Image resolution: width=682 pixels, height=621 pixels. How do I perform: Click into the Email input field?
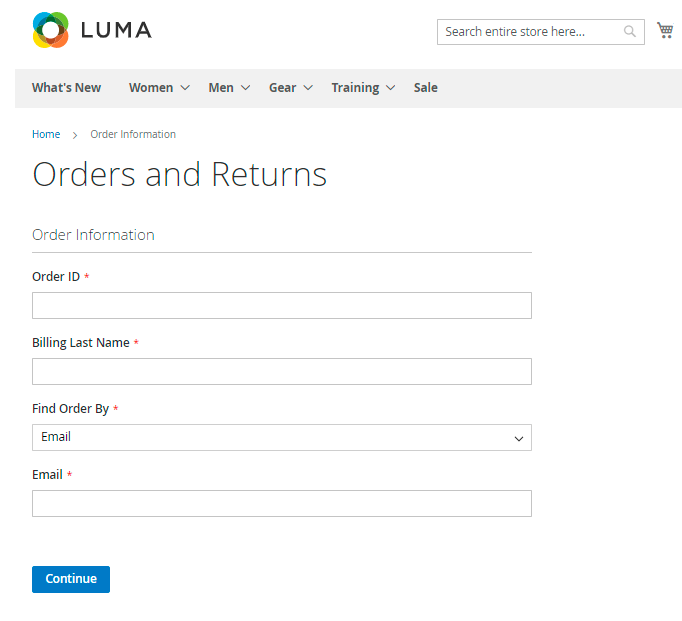(281, 503)
